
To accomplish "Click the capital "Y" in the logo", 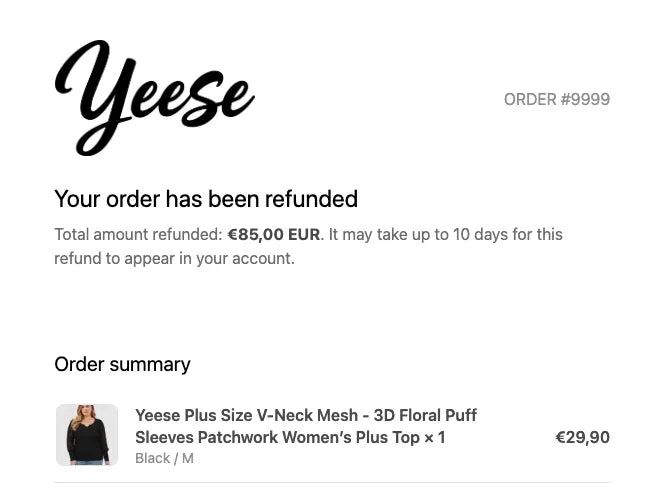I will point(90,95).
